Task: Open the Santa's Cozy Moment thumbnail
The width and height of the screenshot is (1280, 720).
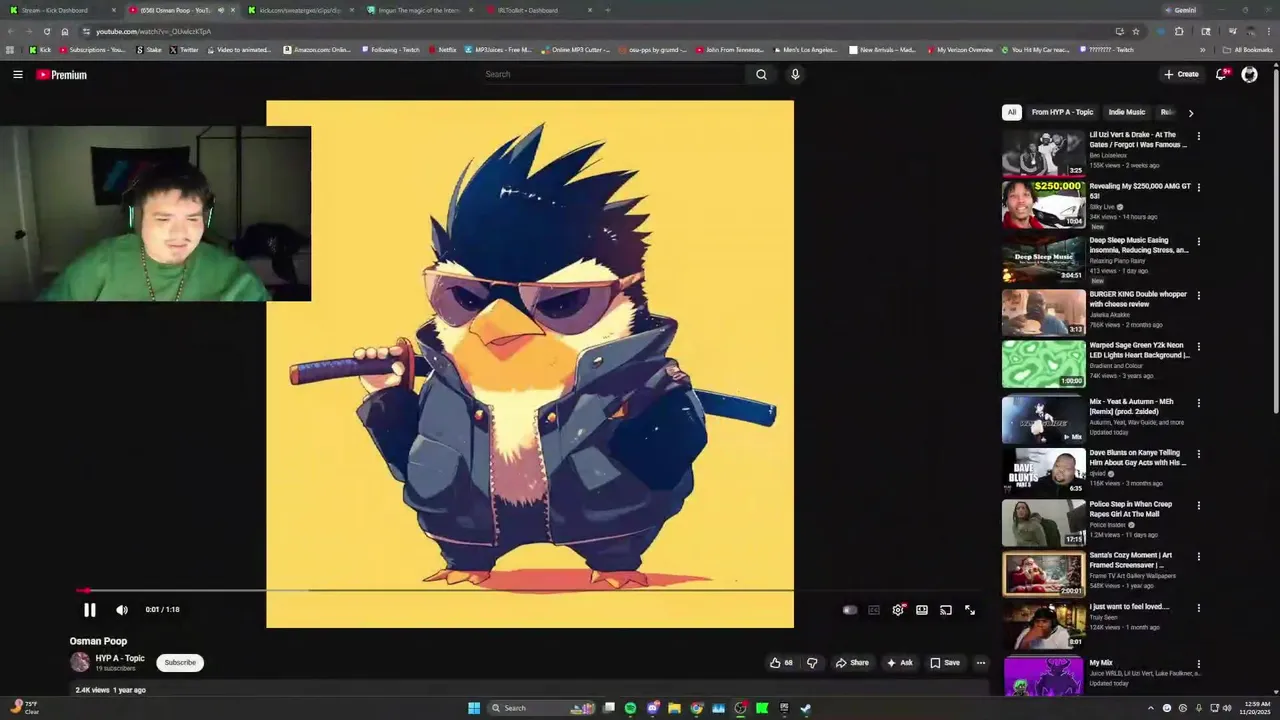Action: coord(1043,574)
